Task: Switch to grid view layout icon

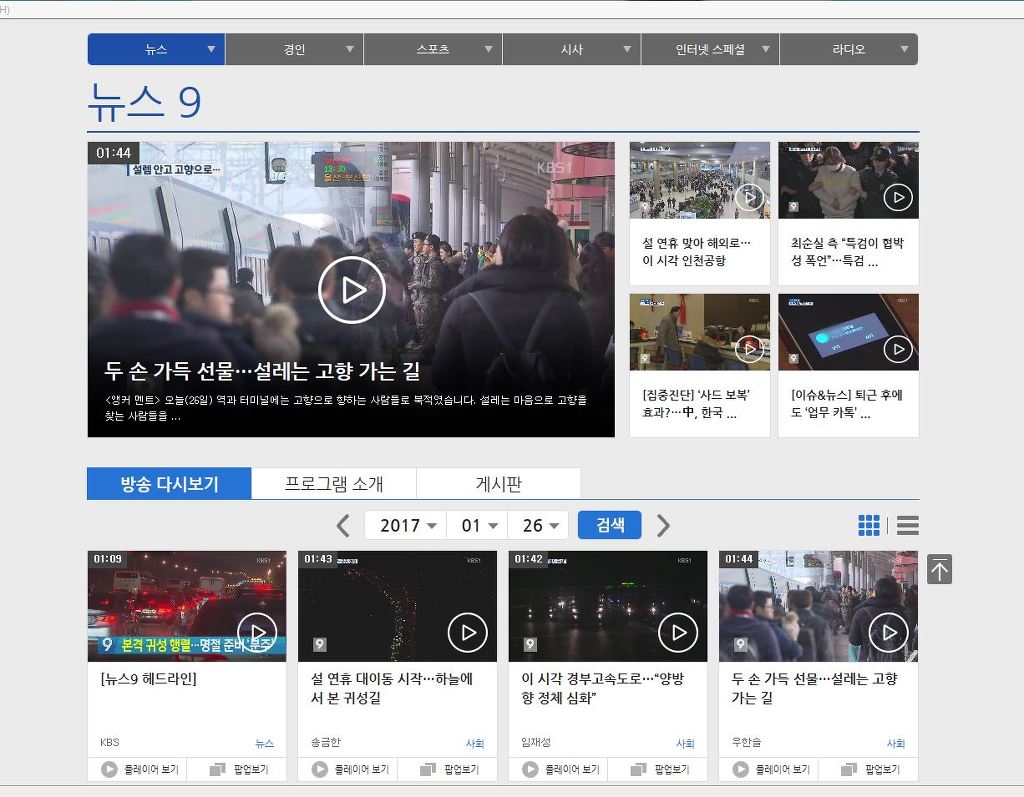Action: coord(869,525)
